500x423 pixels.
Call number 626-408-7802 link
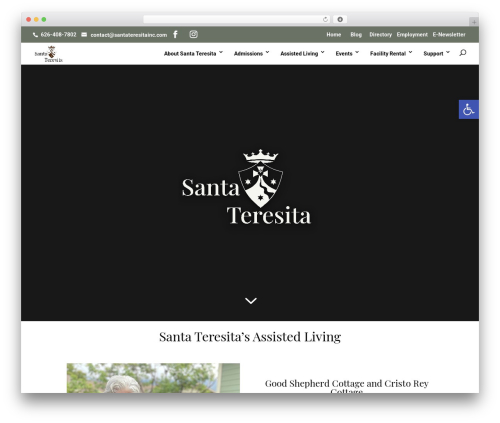pos(58,35)
